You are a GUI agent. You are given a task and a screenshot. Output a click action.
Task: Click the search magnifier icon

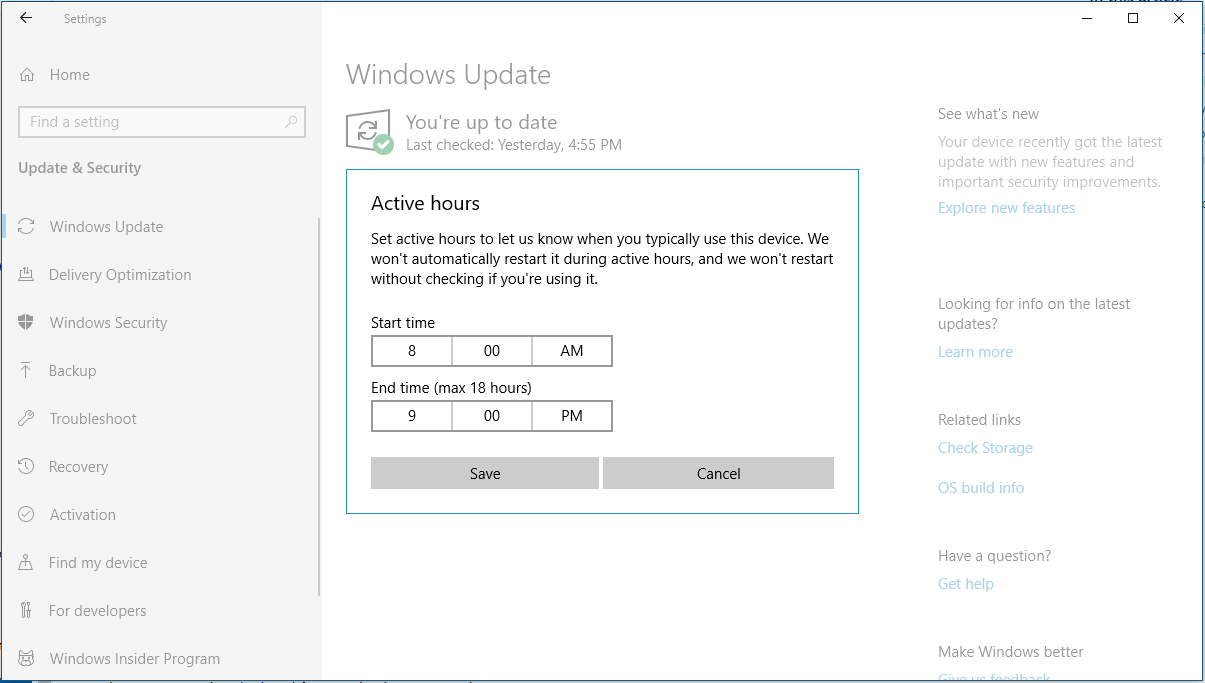tap(291, 122)
